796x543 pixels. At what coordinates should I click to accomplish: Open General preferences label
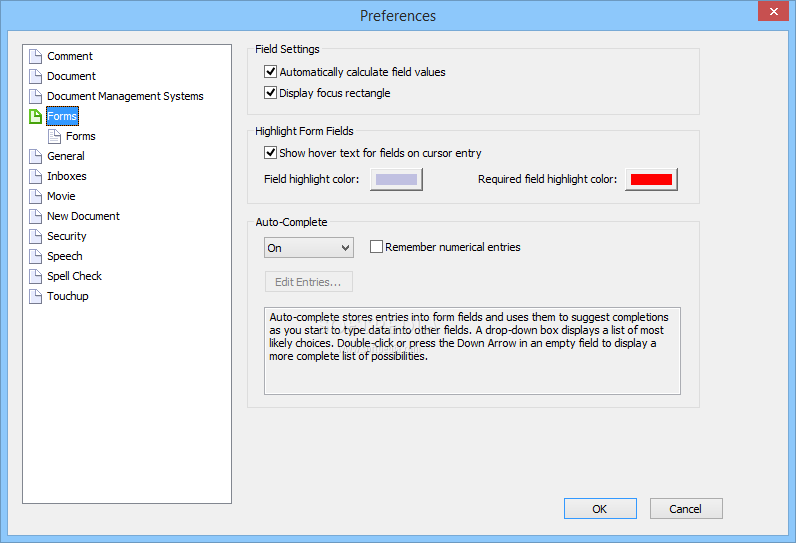tap(66, 156)
